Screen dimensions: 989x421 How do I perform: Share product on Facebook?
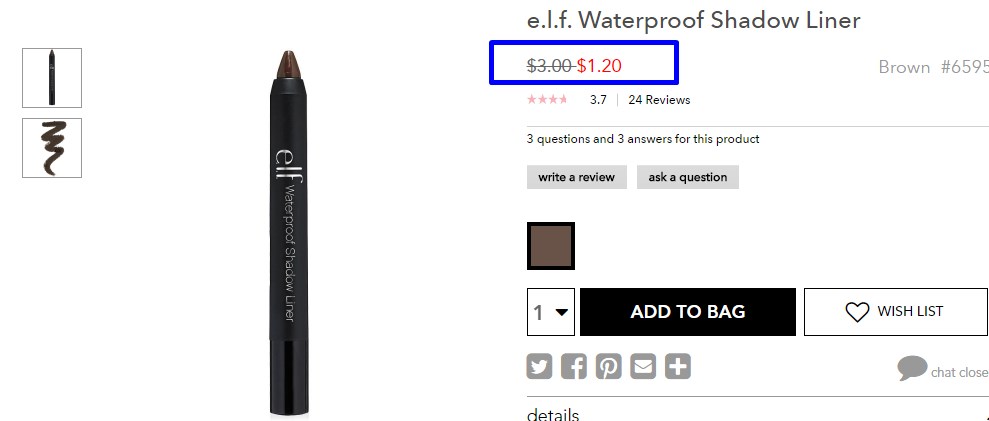(574, 366)
